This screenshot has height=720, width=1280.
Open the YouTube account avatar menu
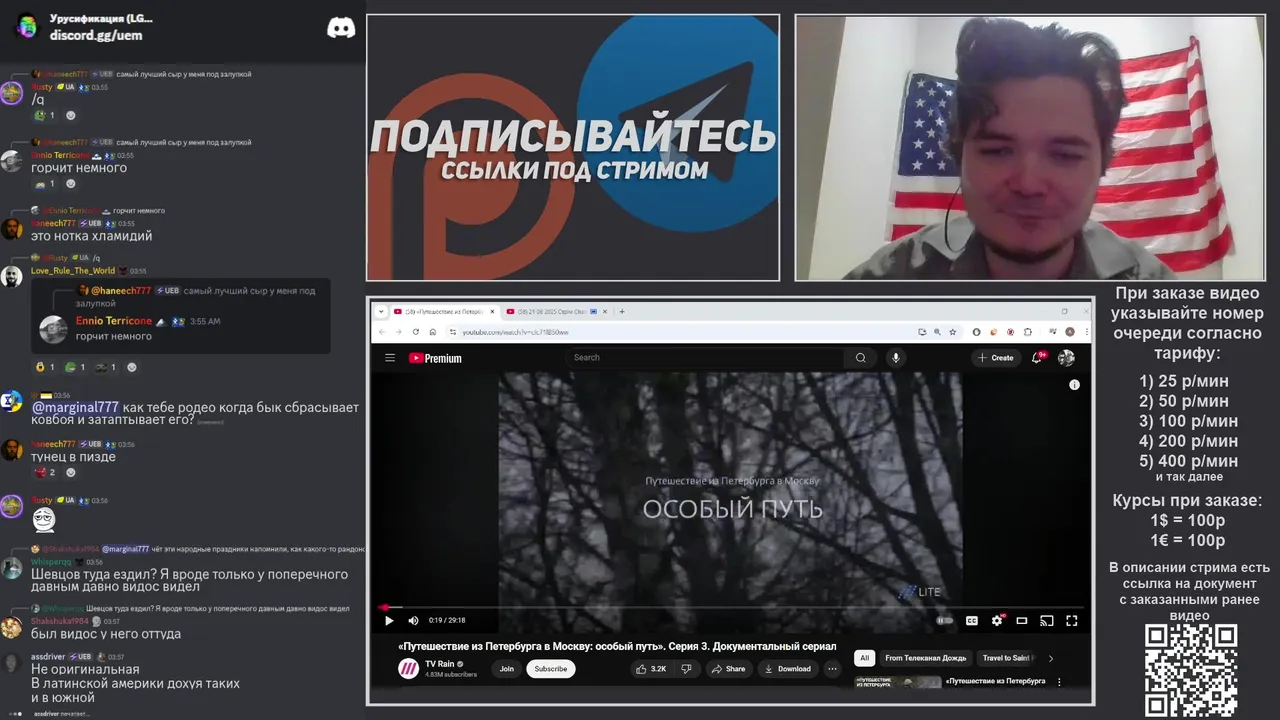tap(1066, 358)
